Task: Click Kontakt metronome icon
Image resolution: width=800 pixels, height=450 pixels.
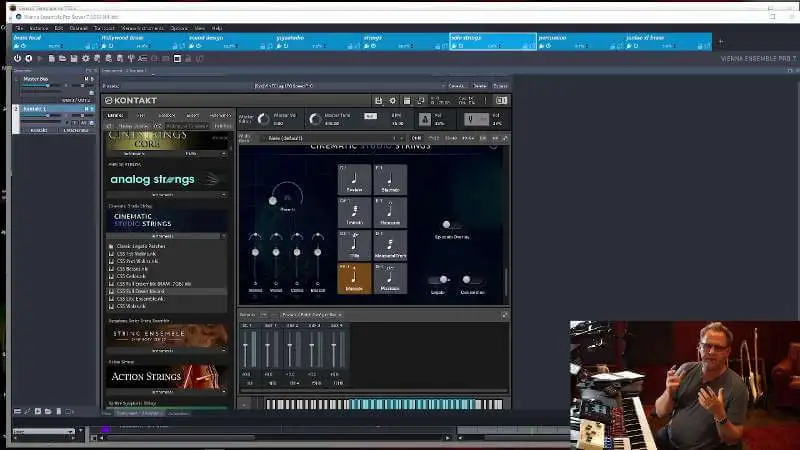Action: pyautogui.click(x=424, y=119)
